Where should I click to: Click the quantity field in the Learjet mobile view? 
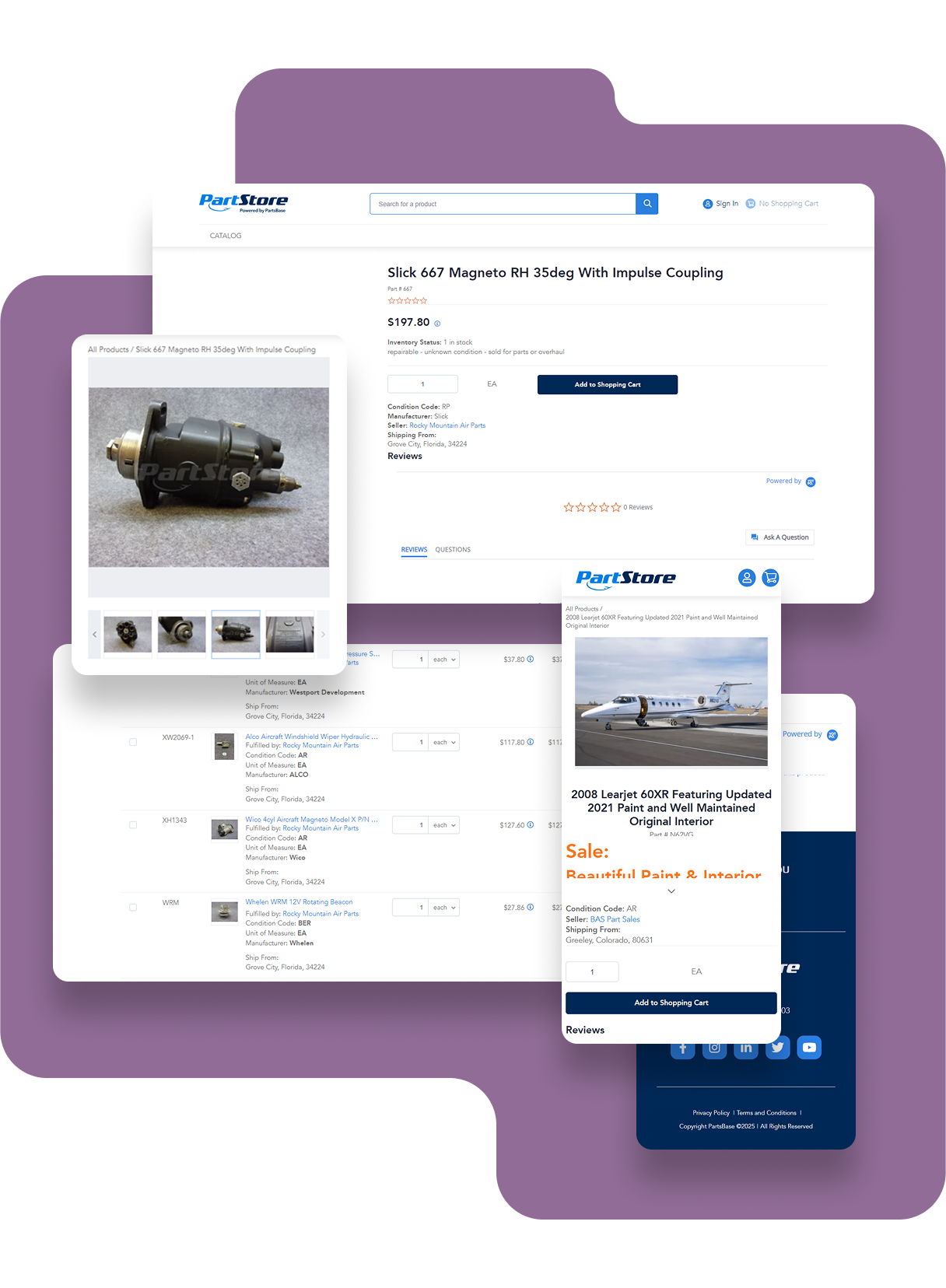(x=592, y=971)
